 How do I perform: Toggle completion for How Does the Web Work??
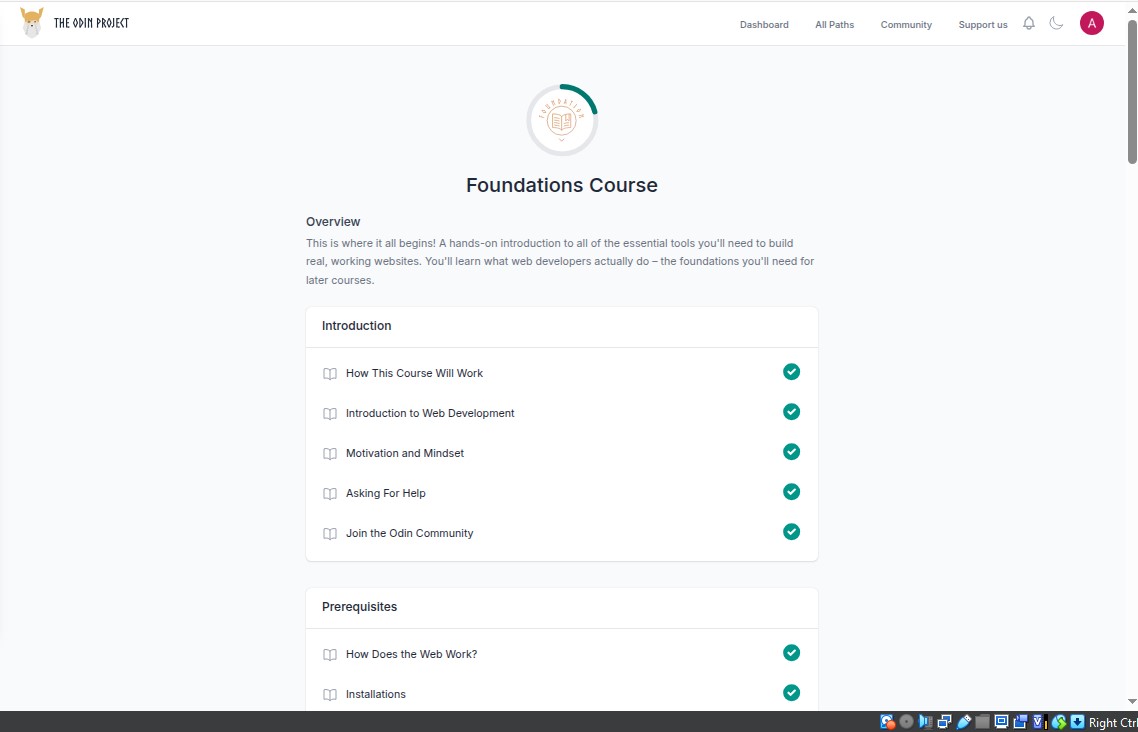[791, 652]
